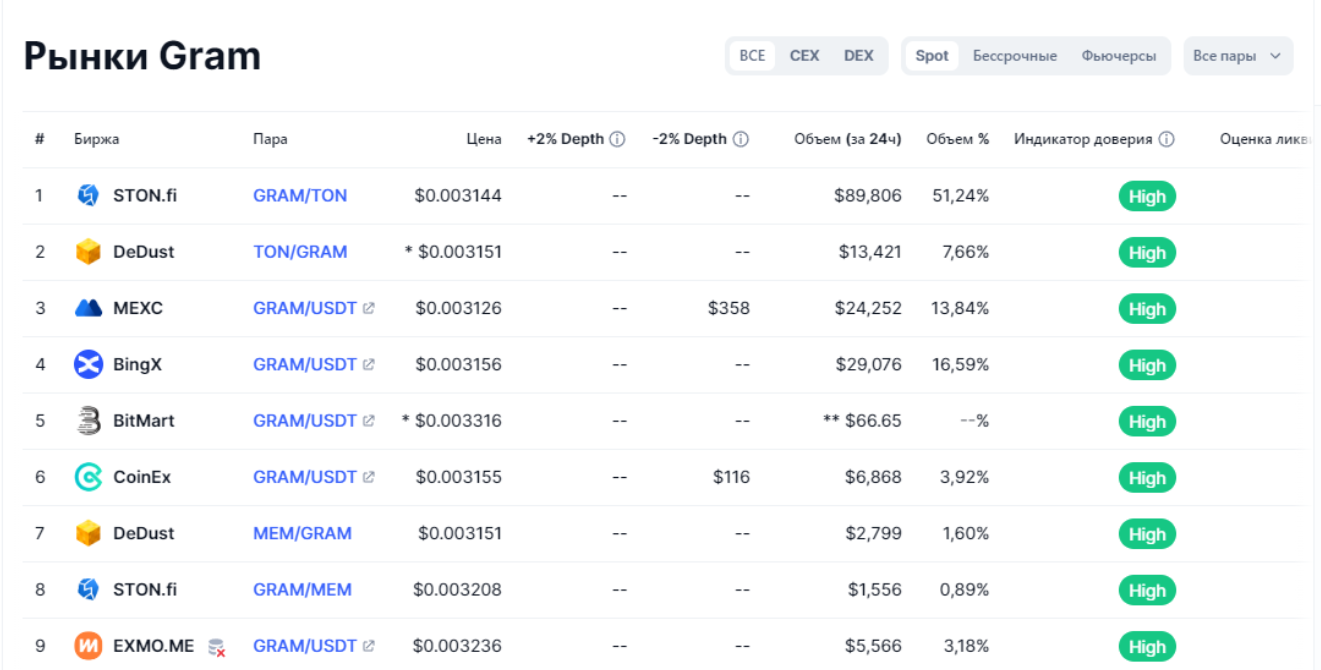Click the DeDust logo in row 2
The height and width of the screenshot is (670, 1321).
click(x=88, y=252)
